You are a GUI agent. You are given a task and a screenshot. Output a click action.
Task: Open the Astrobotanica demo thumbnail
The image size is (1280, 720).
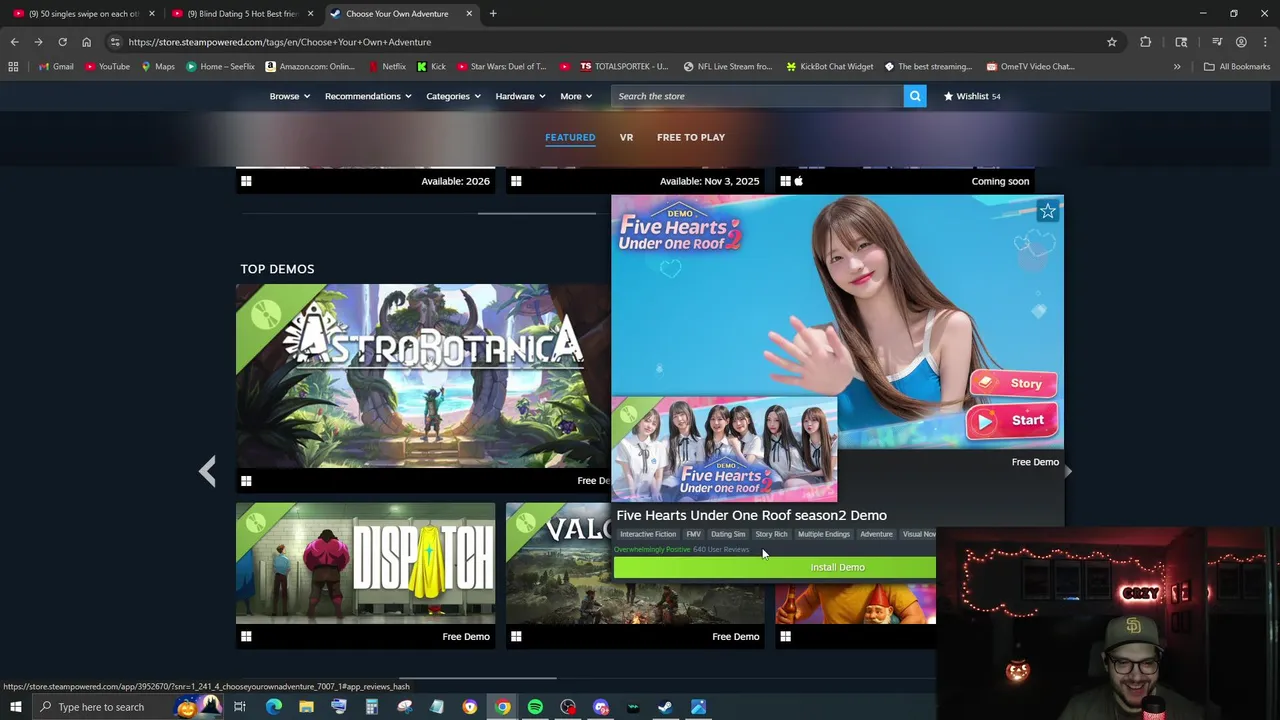(x=423, y=376)
